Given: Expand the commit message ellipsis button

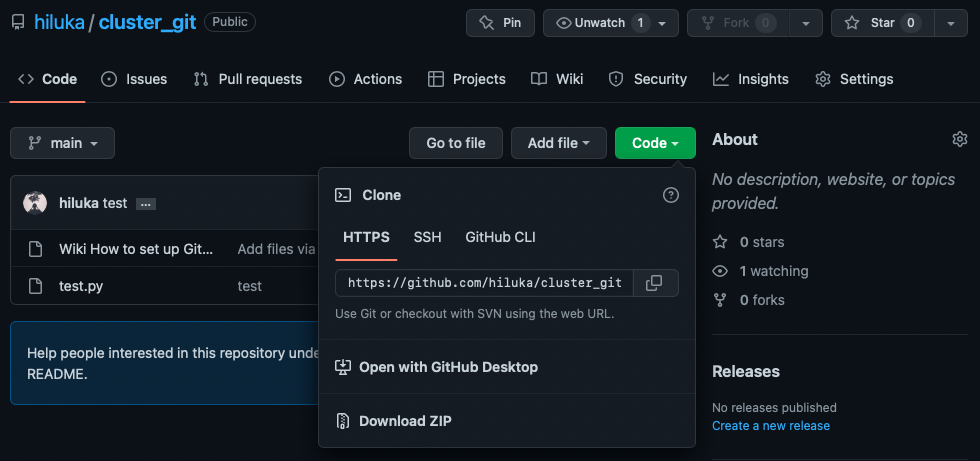Looking at the screenshot, I should pos(146,204).
